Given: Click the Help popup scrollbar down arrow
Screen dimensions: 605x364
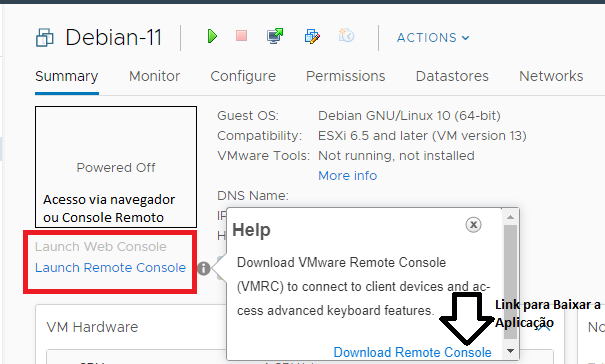Looking at the screenshot, I should (x=510, y=351).
